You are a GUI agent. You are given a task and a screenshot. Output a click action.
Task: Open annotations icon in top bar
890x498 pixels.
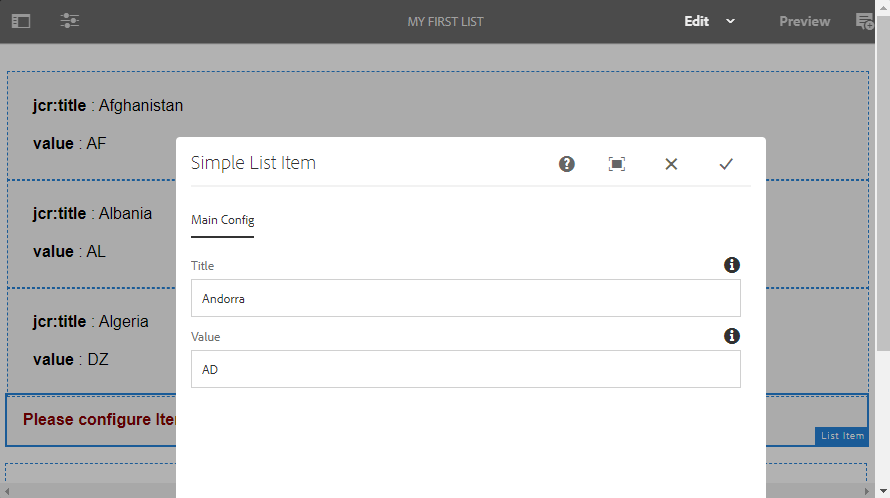point(864,22)
